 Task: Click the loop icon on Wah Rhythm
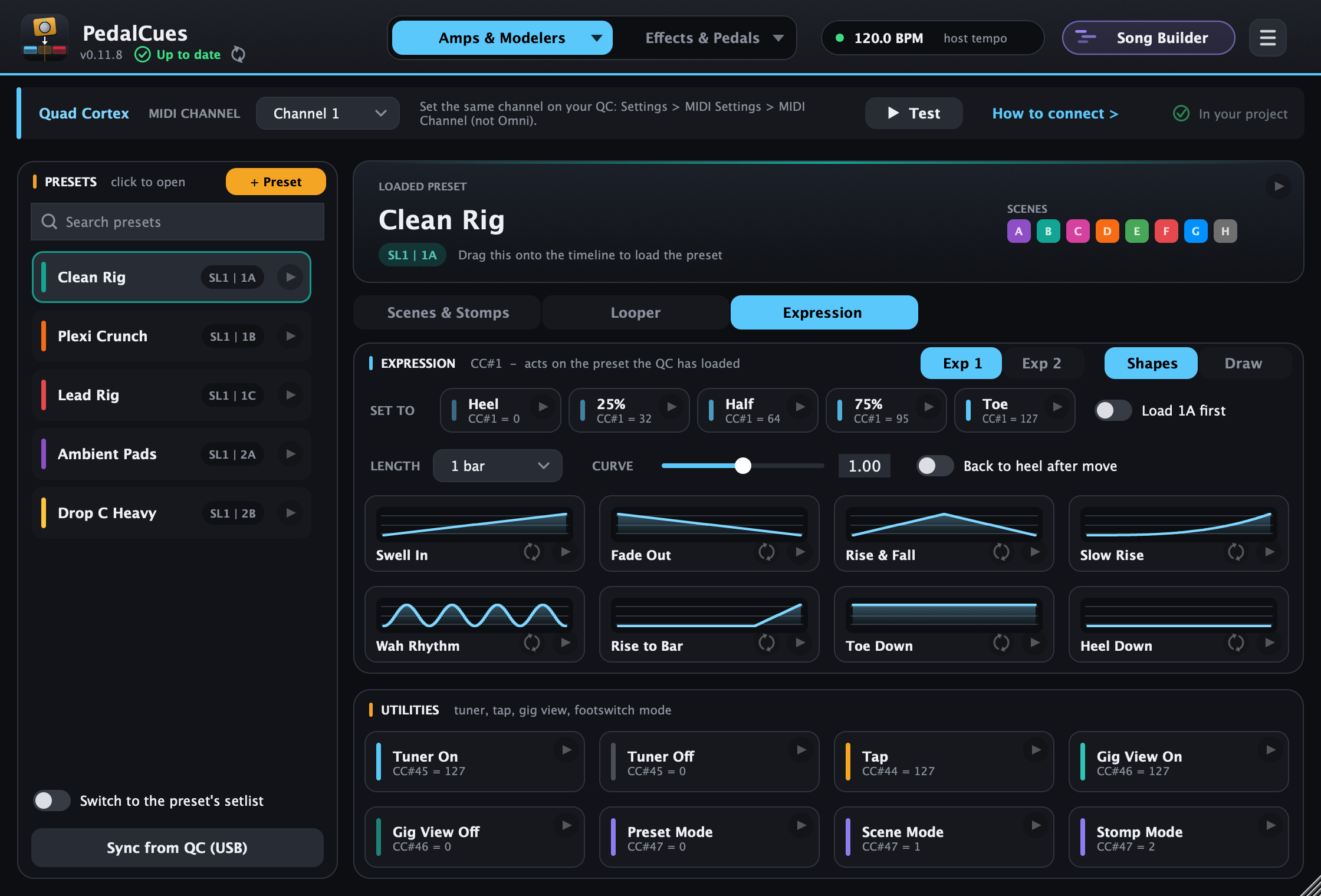pos(532,643)
